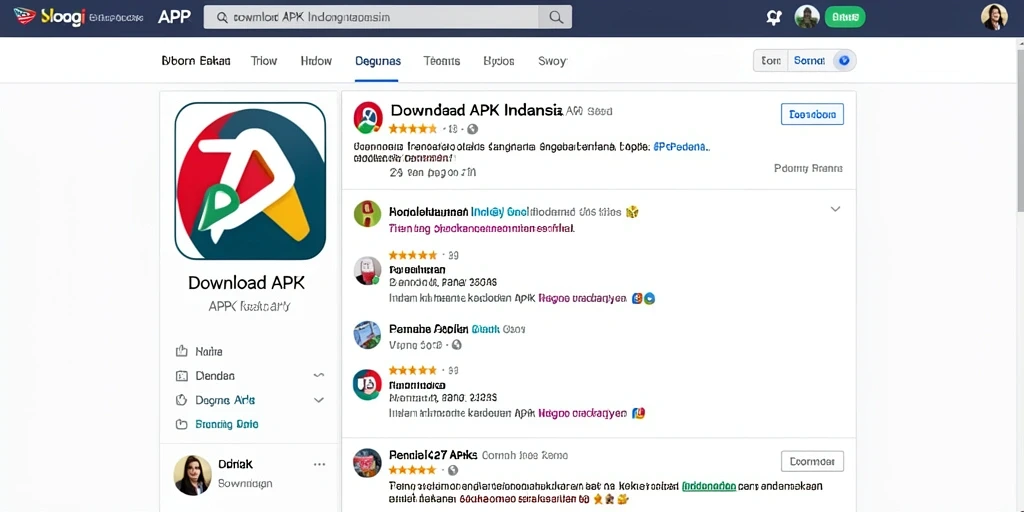Screen dimensions: 1024x512
Task: Open the notification icon in header
Action: [774, 18]
